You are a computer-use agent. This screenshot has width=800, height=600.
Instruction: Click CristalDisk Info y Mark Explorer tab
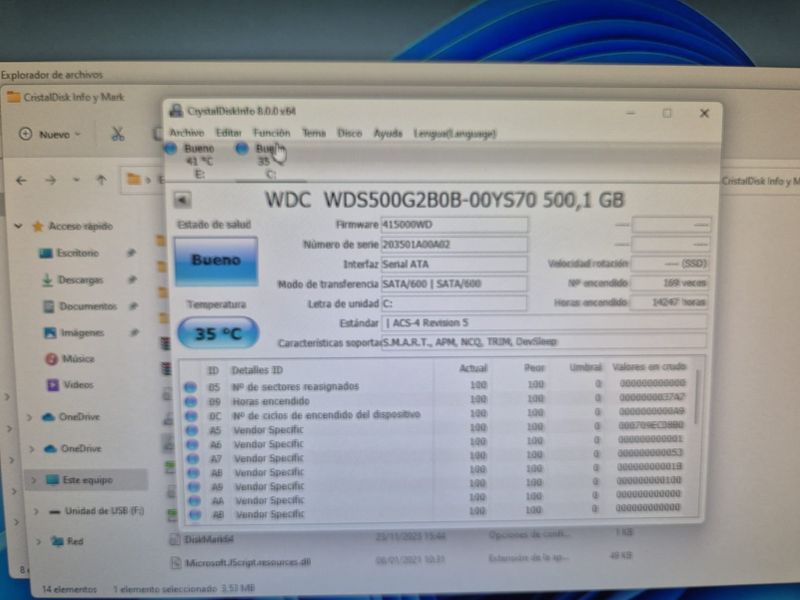(x=66, y=97)
